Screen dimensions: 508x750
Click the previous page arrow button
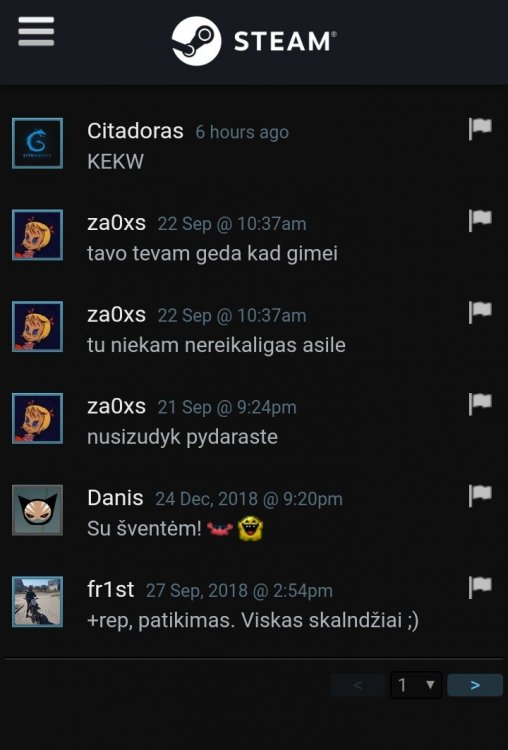pyautogui.click(x=357, y=685)
